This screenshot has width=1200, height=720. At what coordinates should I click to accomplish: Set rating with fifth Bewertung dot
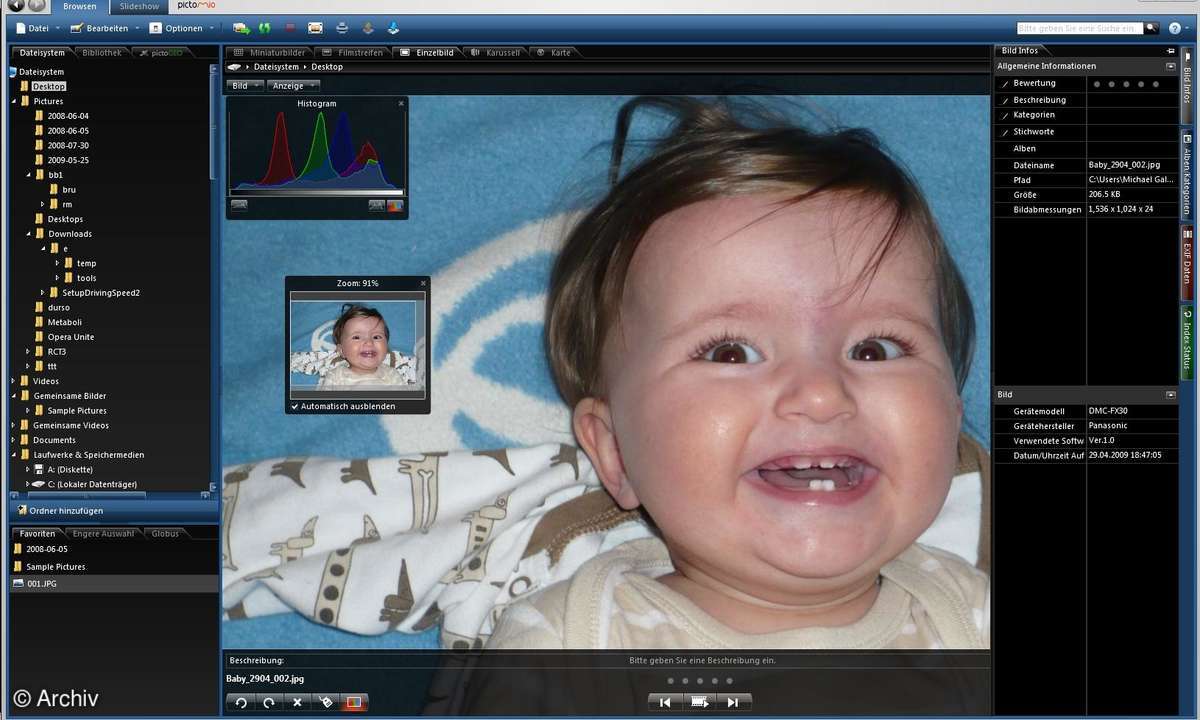1154,84
